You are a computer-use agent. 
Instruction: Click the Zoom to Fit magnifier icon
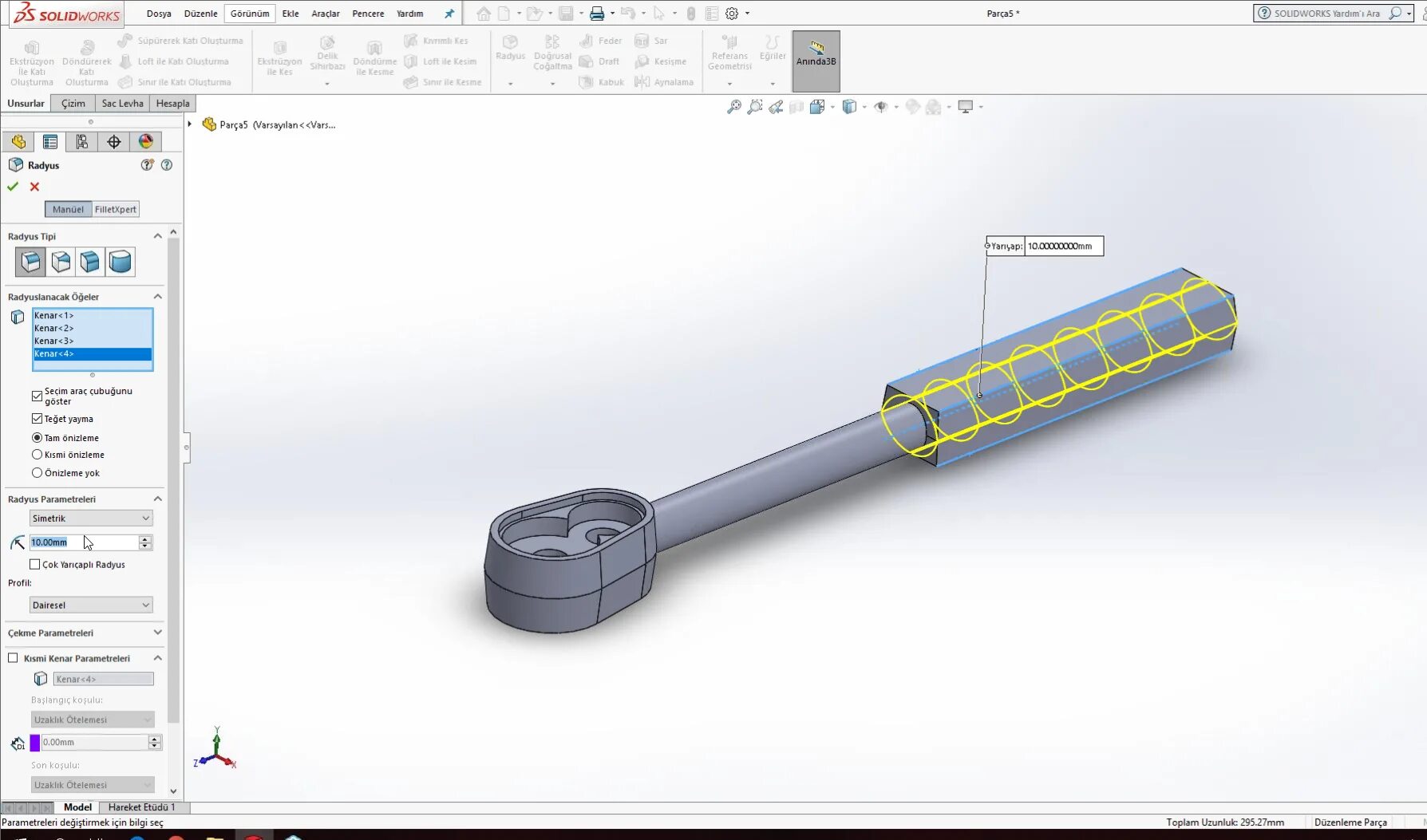(733, 107)
